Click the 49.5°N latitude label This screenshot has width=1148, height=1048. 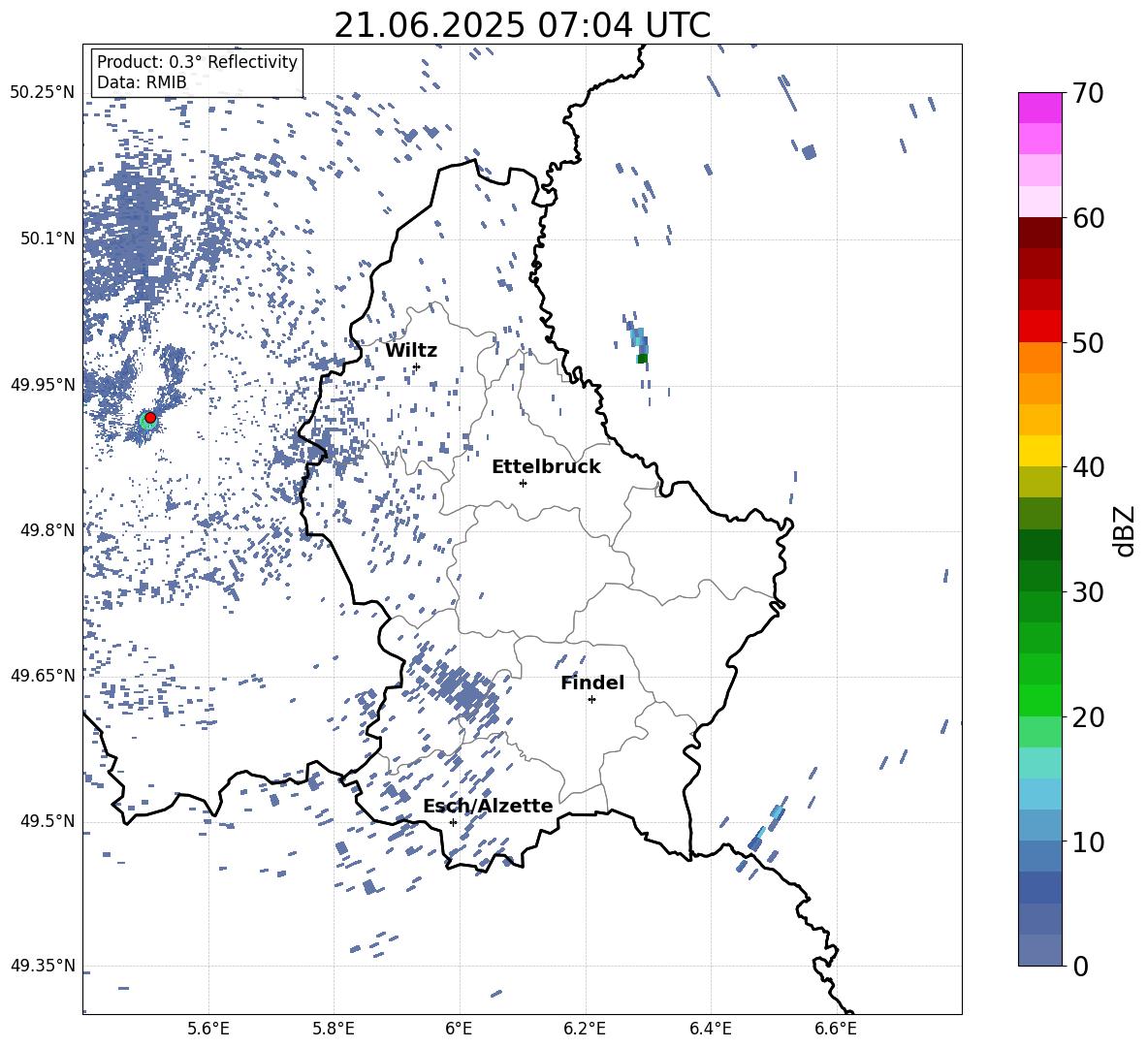tap(48, 820)
